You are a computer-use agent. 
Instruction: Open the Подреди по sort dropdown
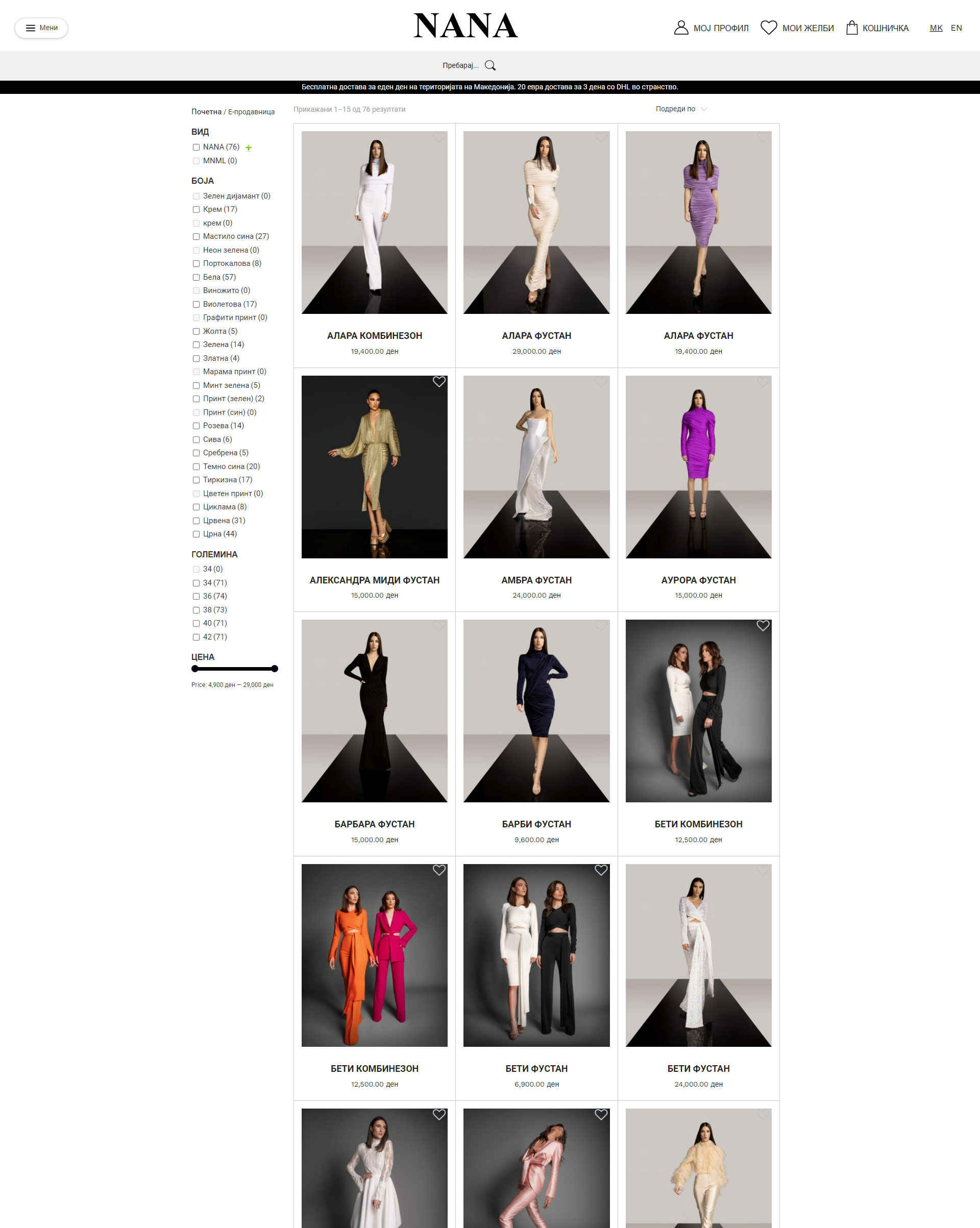coord(681,109)
